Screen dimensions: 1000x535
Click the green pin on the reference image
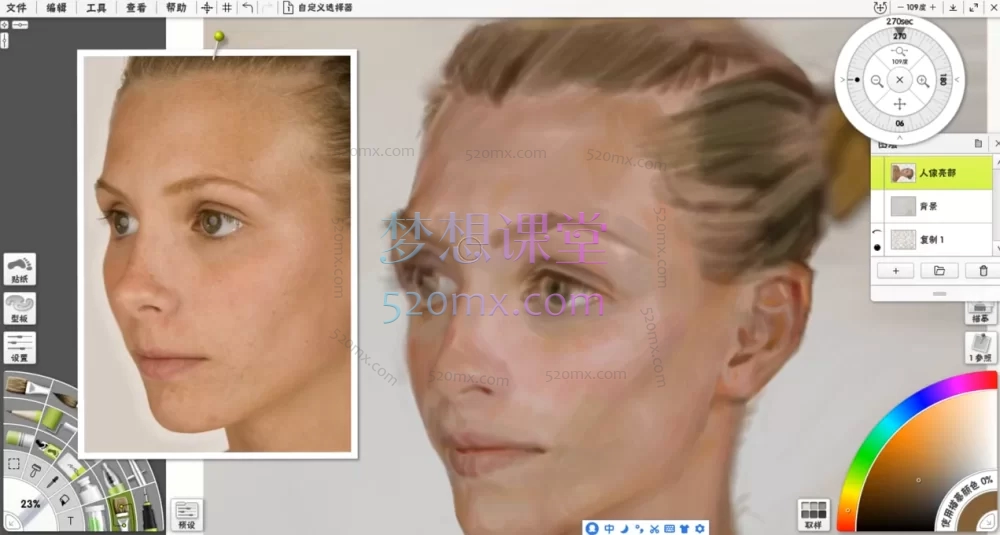coord(219,36)
